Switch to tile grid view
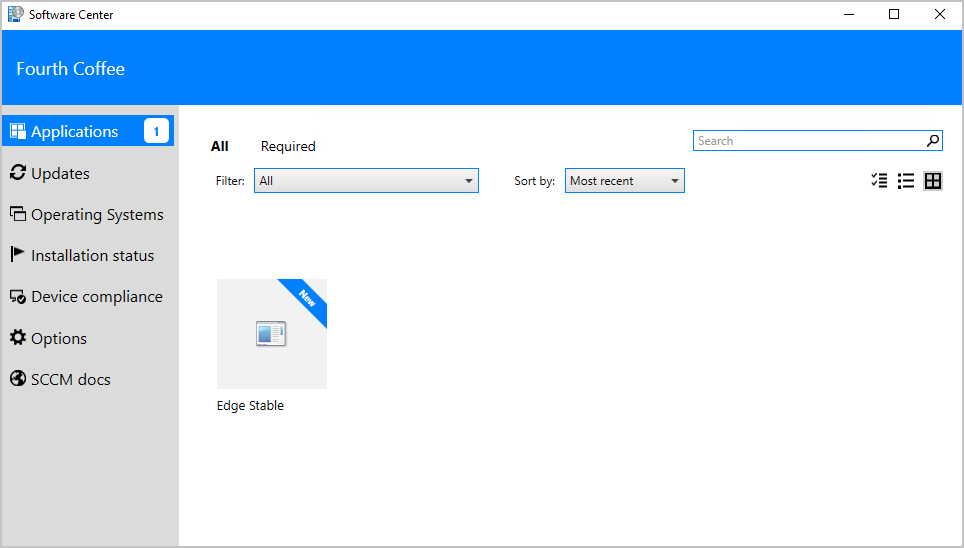Viewport: 964px width, 548px height. (x=933, y=181)
